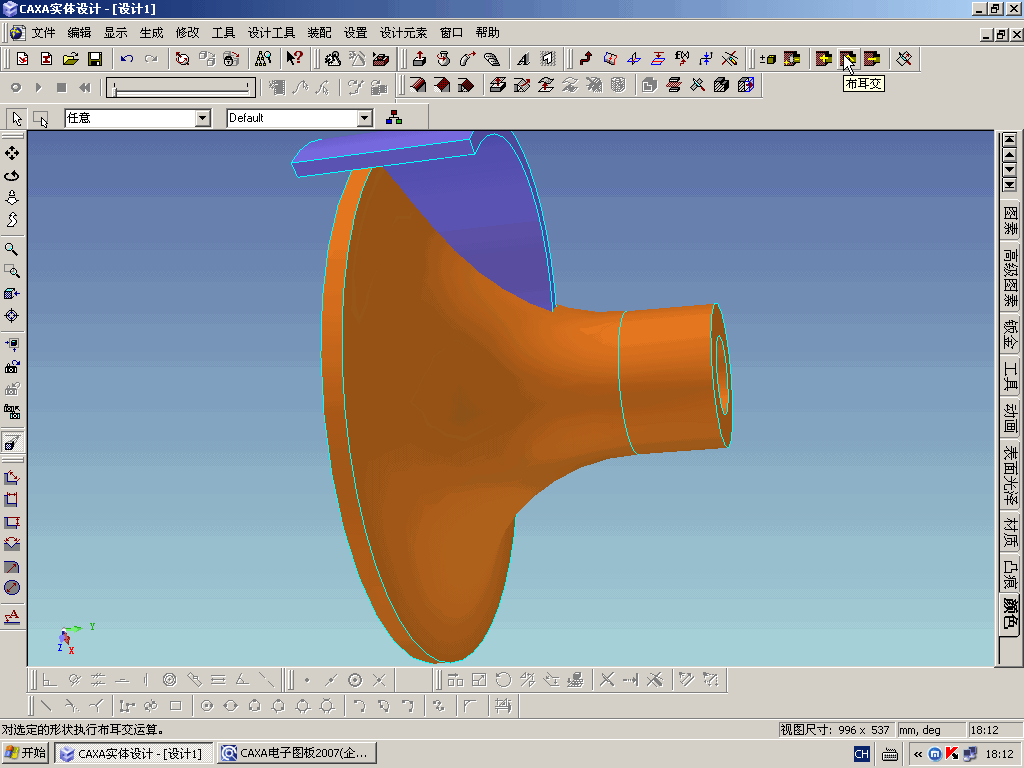The height and width of the screenshot is (768, 1024).
Task: Switch to CAXA电子图板2007 taskbar window
Action: (297, 753)
